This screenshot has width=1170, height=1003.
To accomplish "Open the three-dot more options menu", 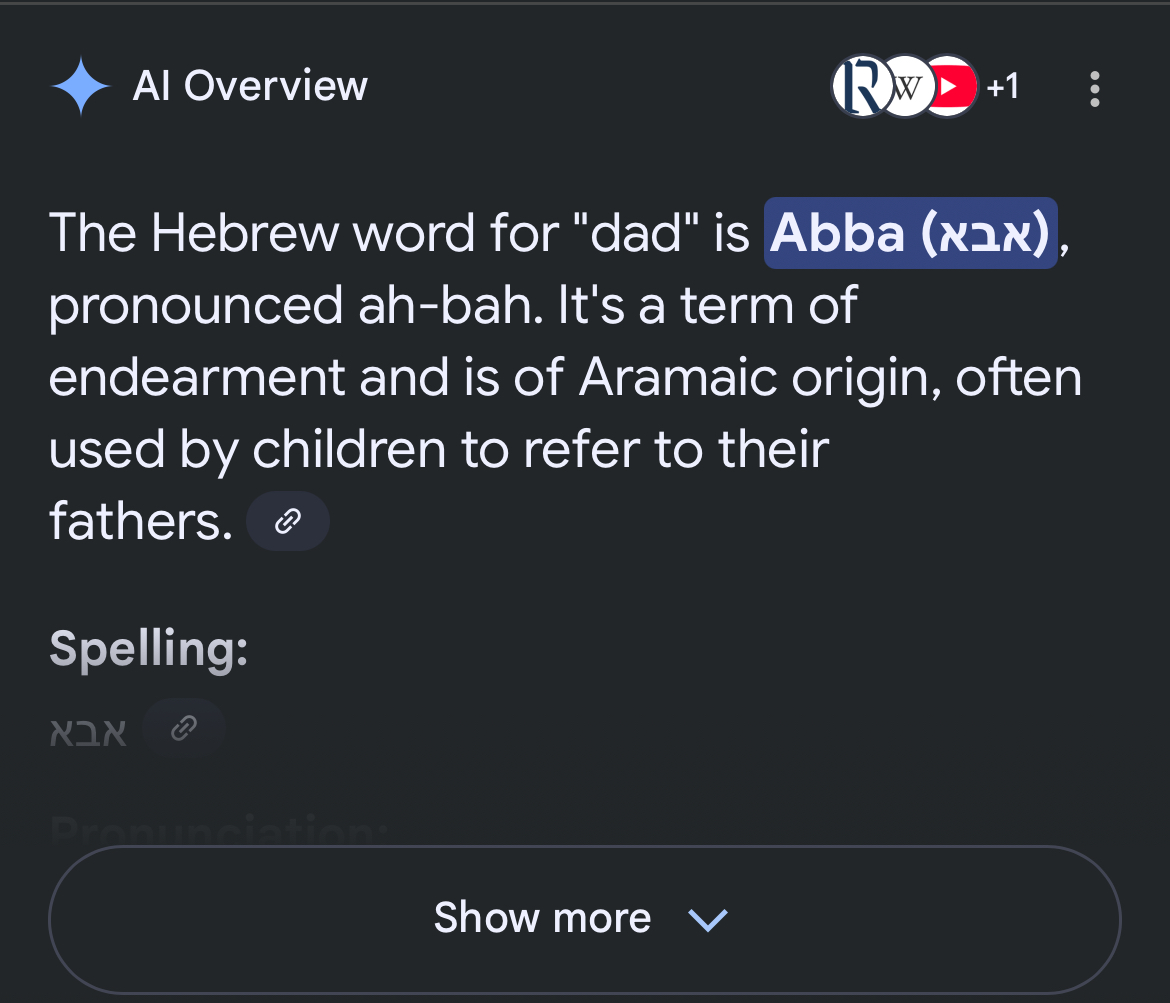I will tap(1095, 89).
